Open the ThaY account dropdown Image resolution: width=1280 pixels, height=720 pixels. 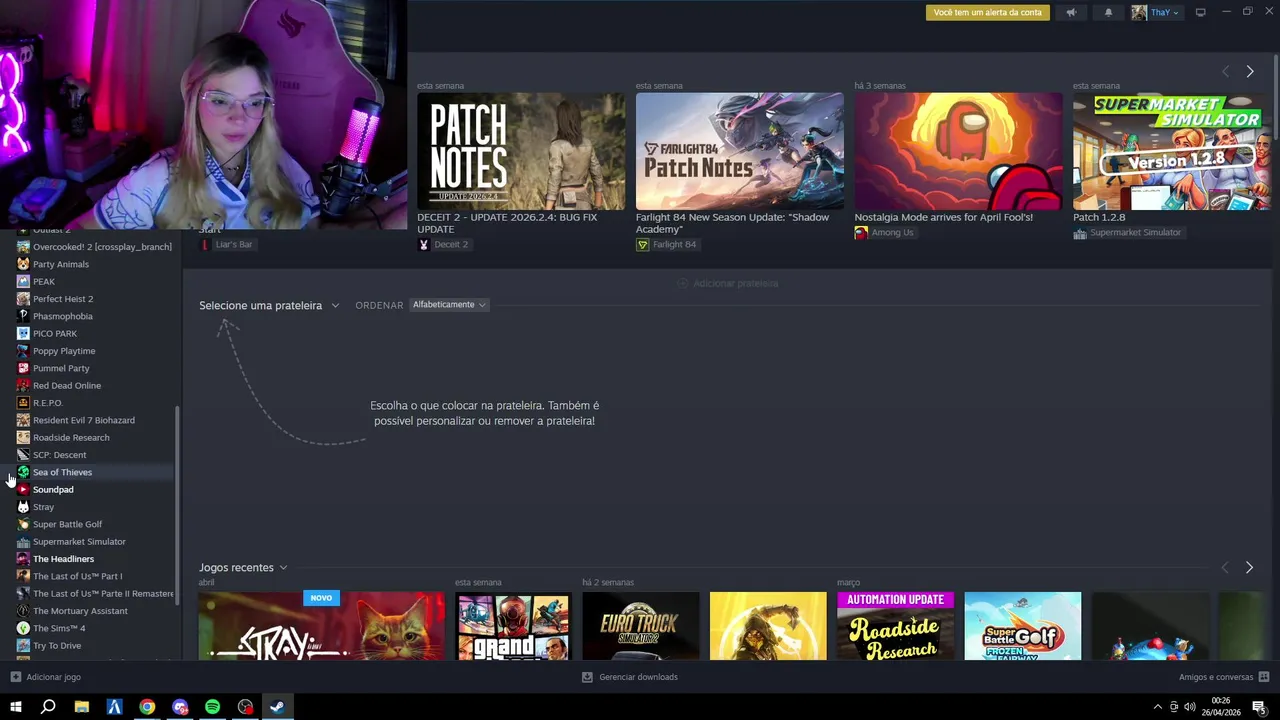[x=1164, y=13]
